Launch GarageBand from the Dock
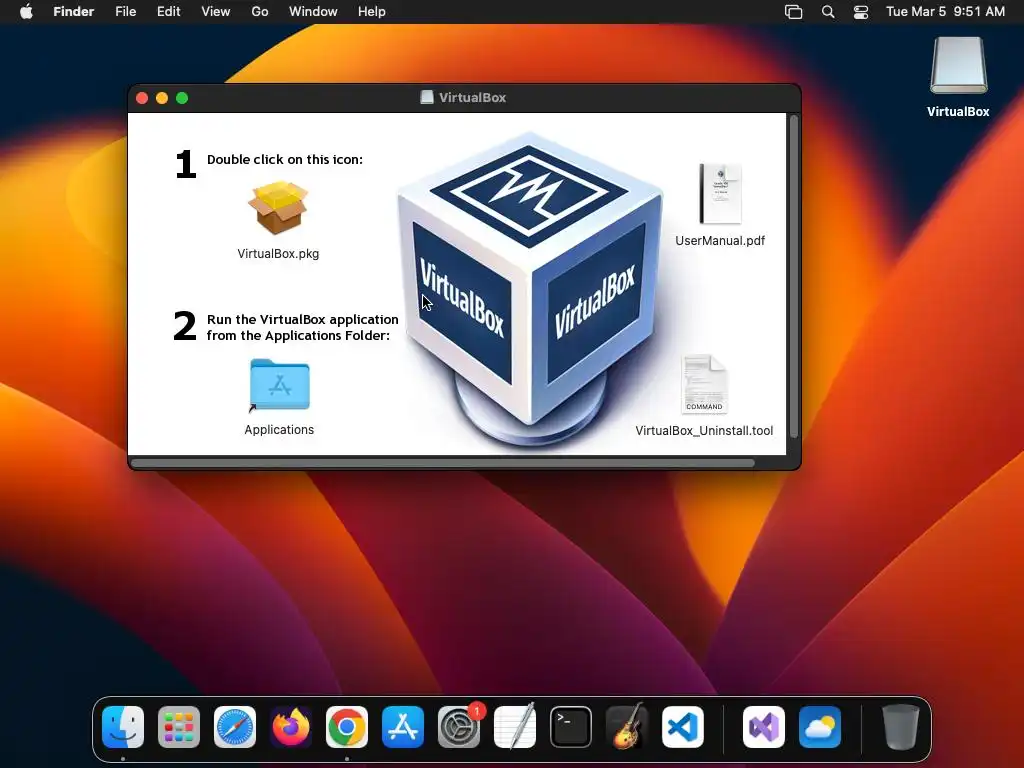 click(627, 727)
